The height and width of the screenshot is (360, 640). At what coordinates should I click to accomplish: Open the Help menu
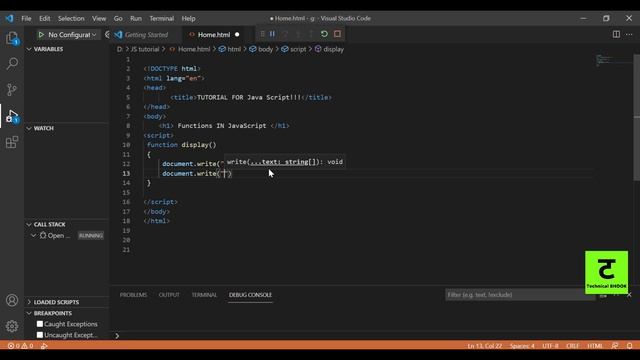188,18
